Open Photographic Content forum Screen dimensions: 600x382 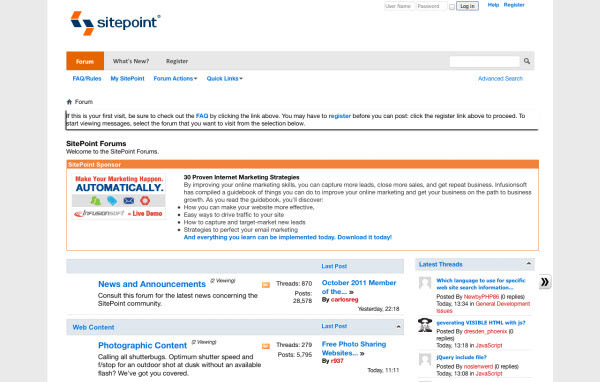tap(142, 345)
